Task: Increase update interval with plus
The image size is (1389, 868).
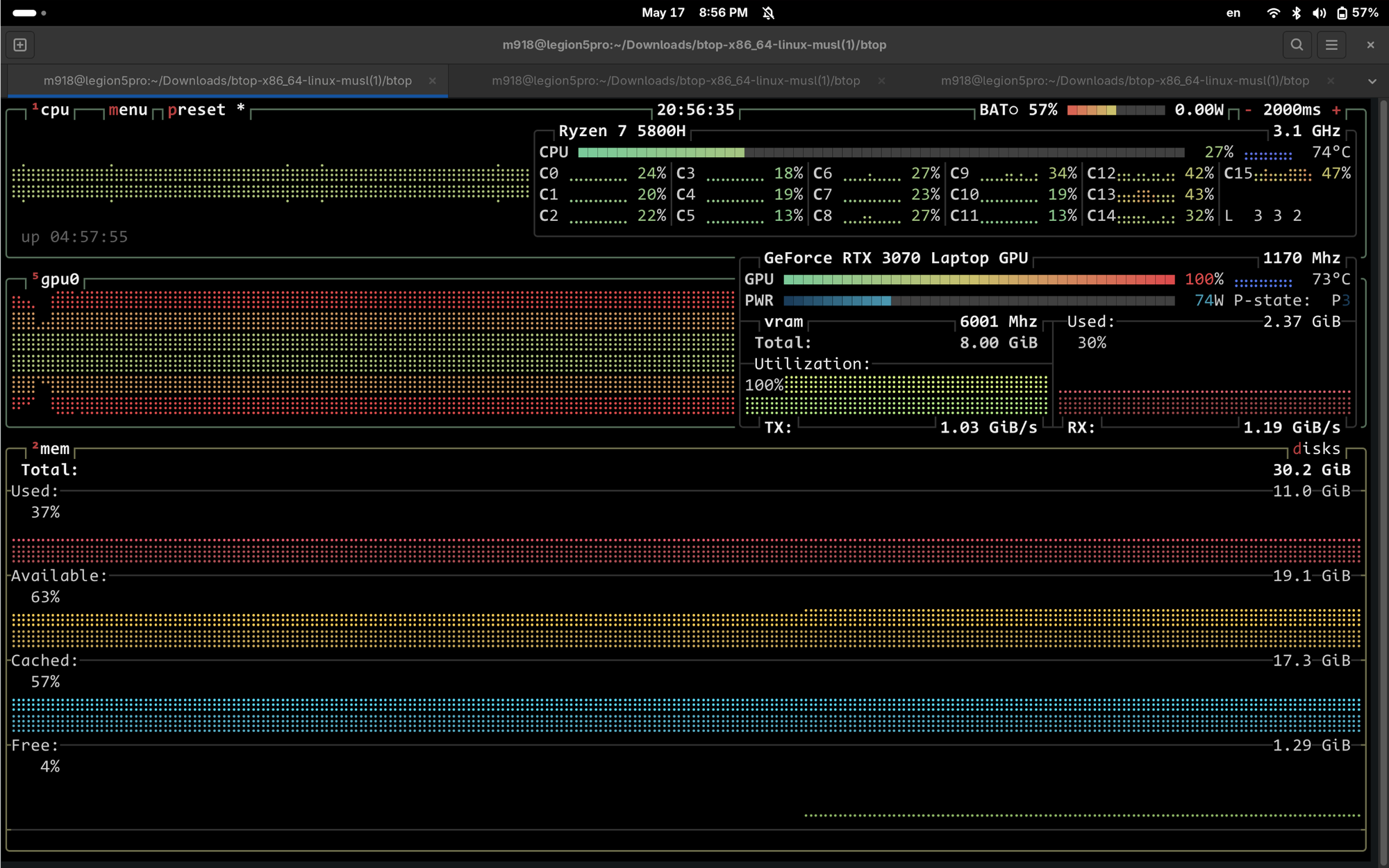Action: (x=1336, y=110)
